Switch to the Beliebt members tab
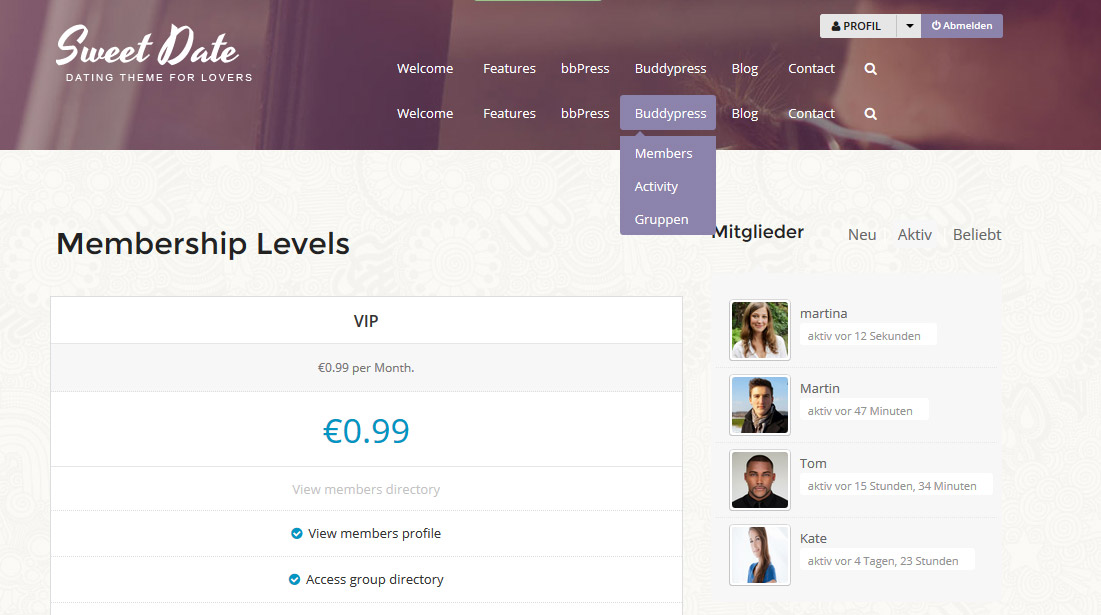The width and height of the screenshot is (1101, 615). [x=977, y=234]
